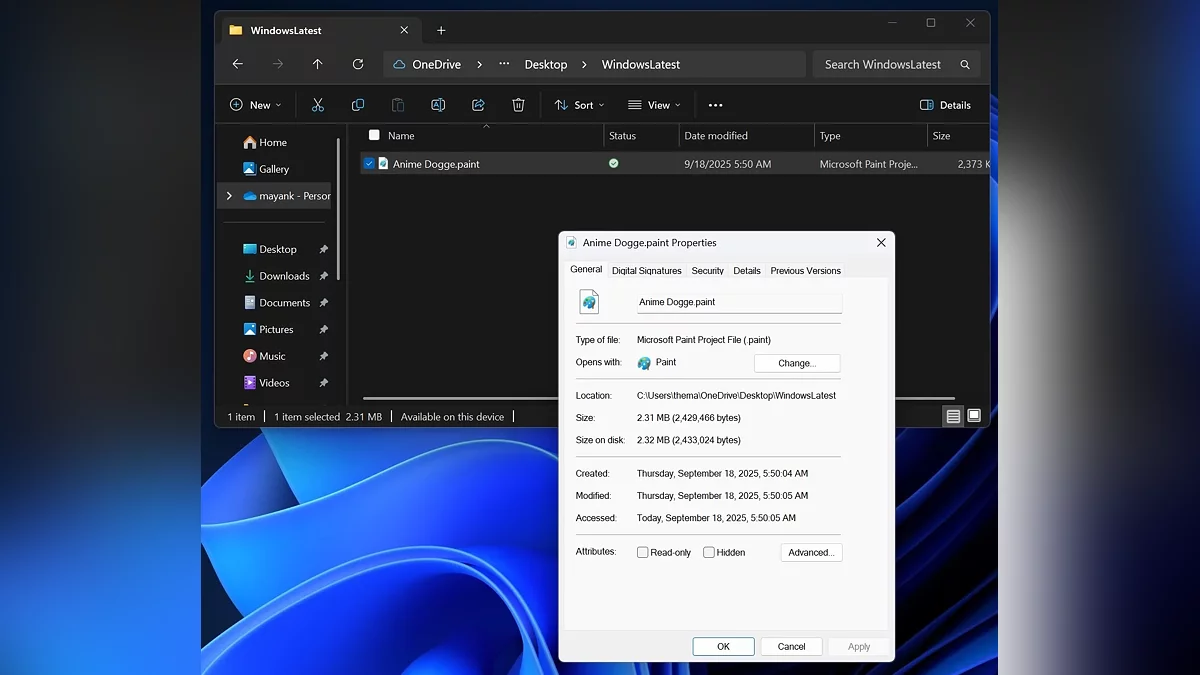
Task: Open the Previous Versions tab
Action: tap(805, 271)
